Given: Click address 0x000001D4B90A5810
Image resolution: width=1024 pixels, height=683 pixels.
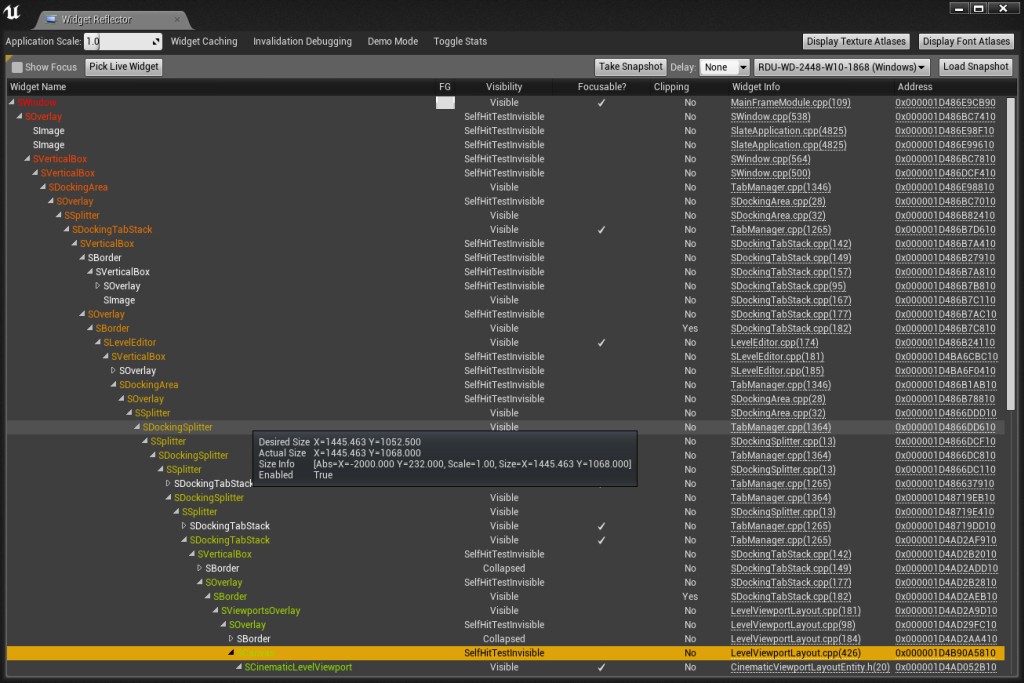Looking at the screenshot, I should (x=945, y=652).
